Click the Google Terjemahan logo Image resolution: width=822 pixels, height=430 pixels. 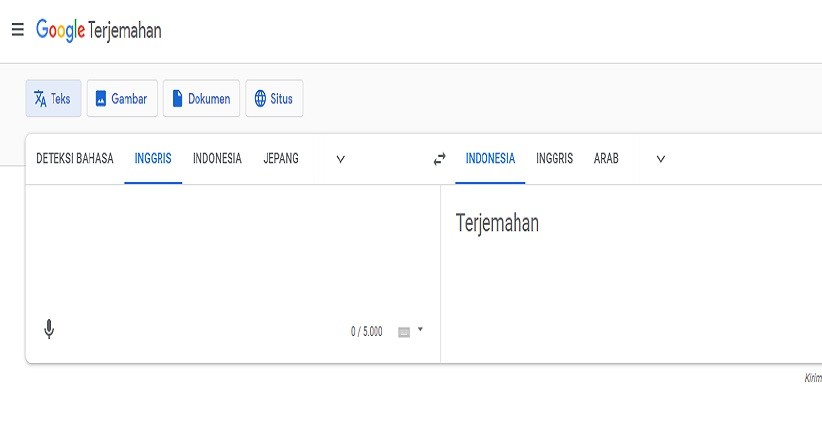point(98,30)
